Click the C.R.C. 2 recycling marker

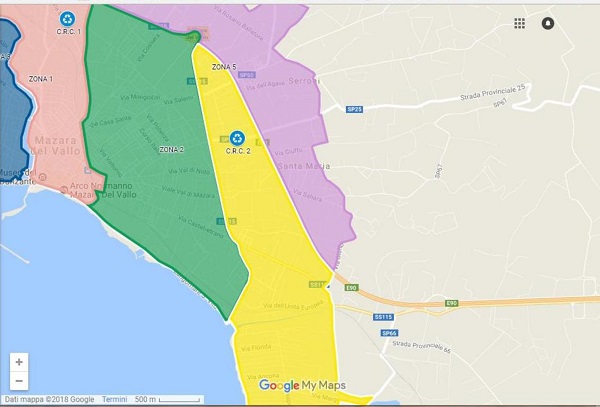(237, 138)
